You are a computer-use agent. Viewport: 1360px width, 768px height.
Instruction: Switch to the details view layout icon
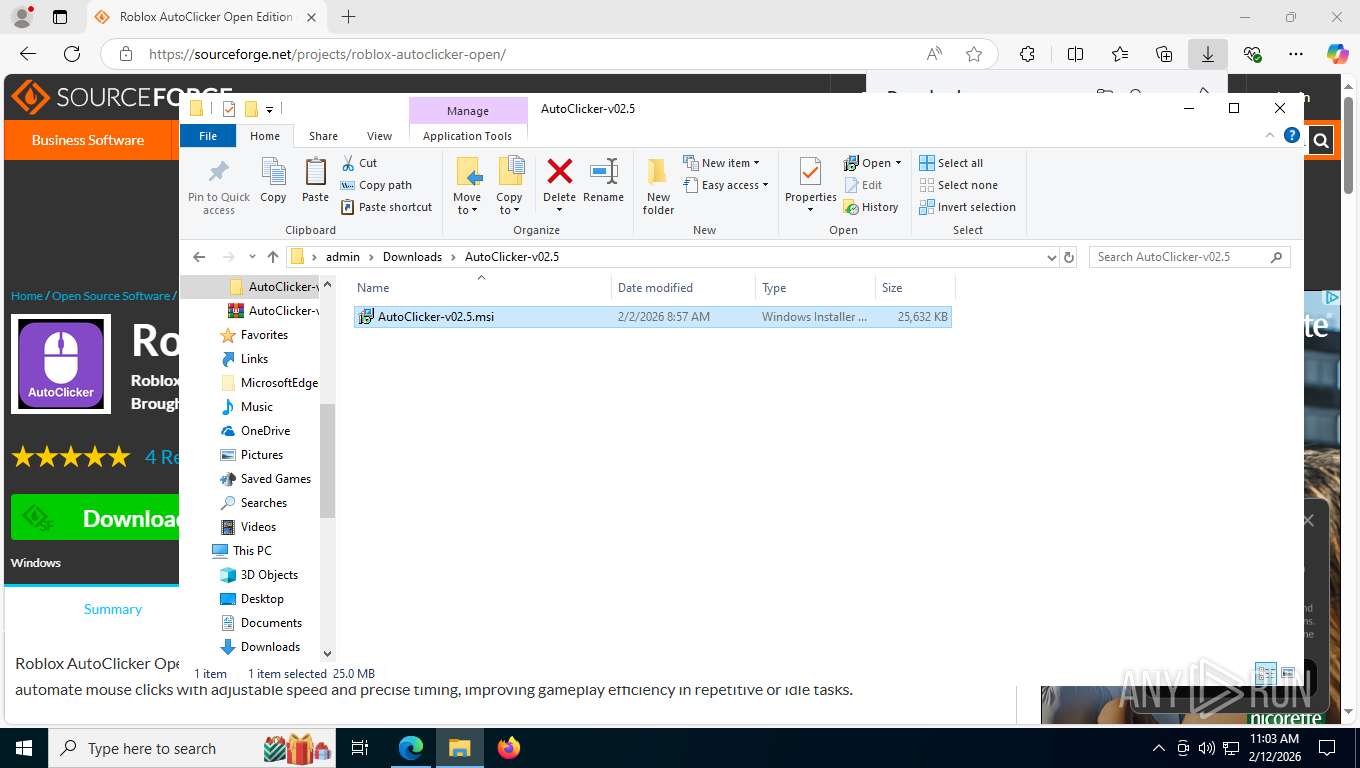click(1265, 673)
